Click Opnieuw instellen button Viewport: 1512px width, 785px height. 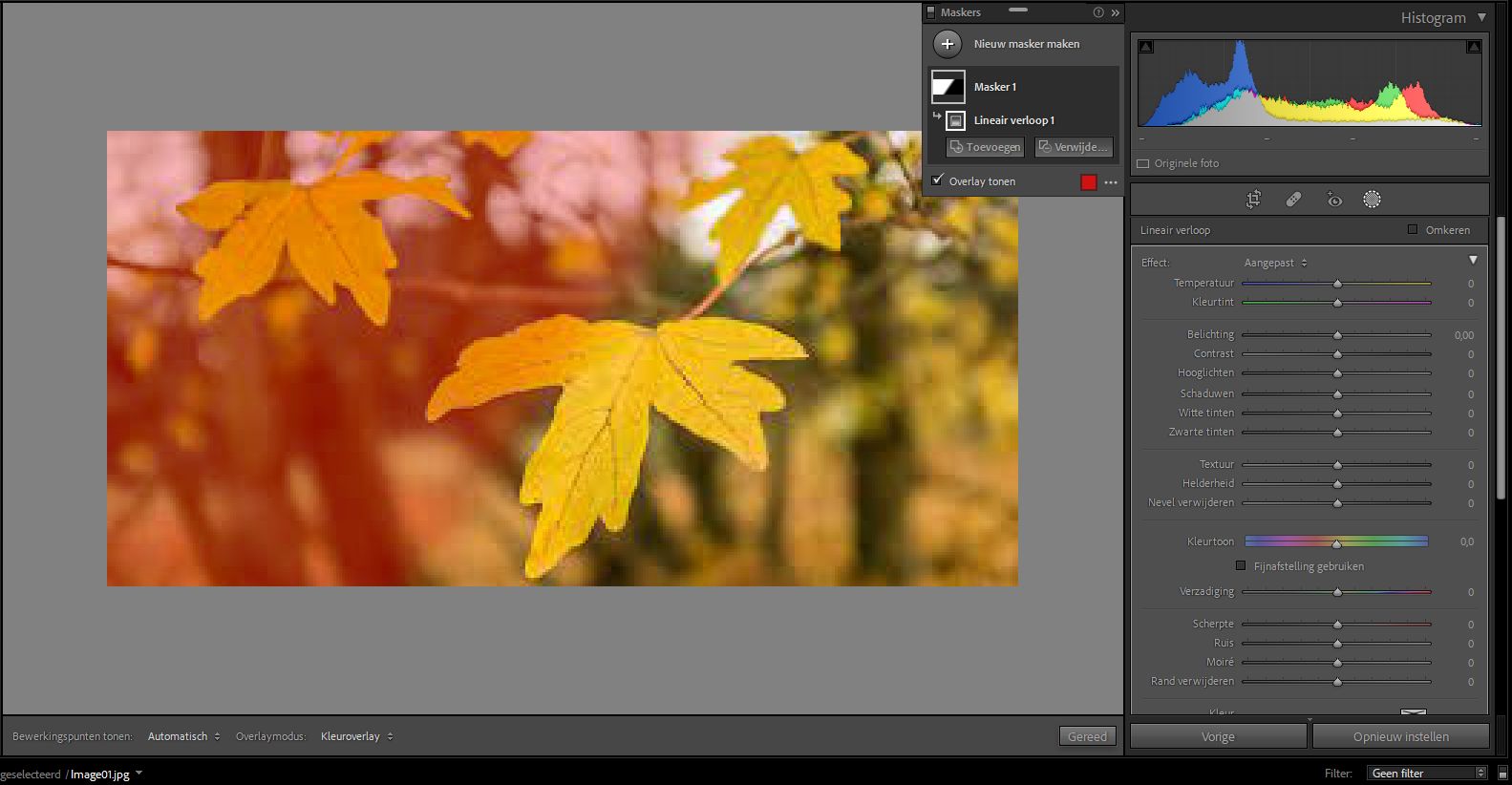[1400, 736]
